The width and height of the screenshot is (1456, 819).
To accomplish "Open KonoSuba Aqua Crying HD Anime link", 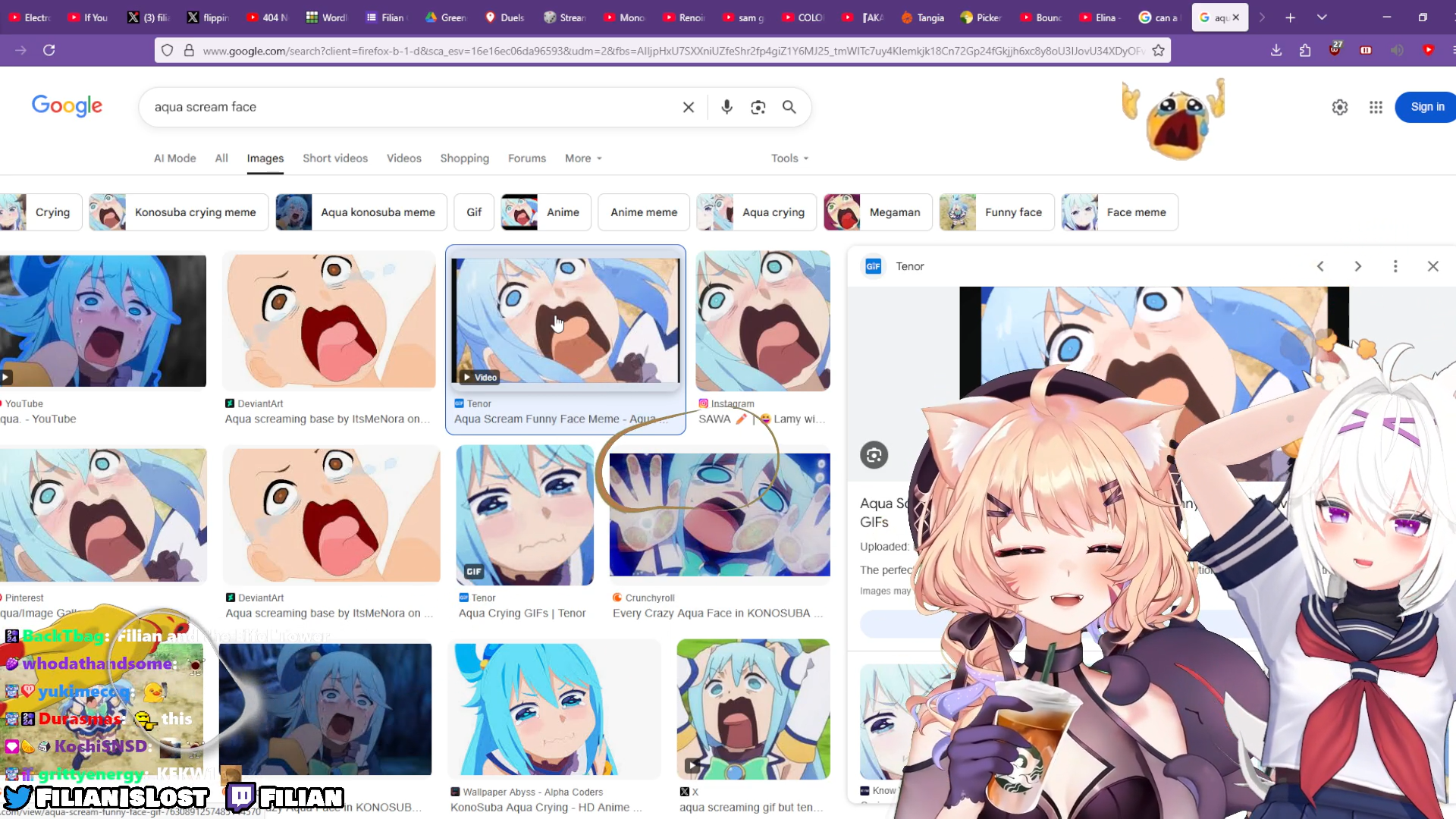I will click(x=546, y=808).
